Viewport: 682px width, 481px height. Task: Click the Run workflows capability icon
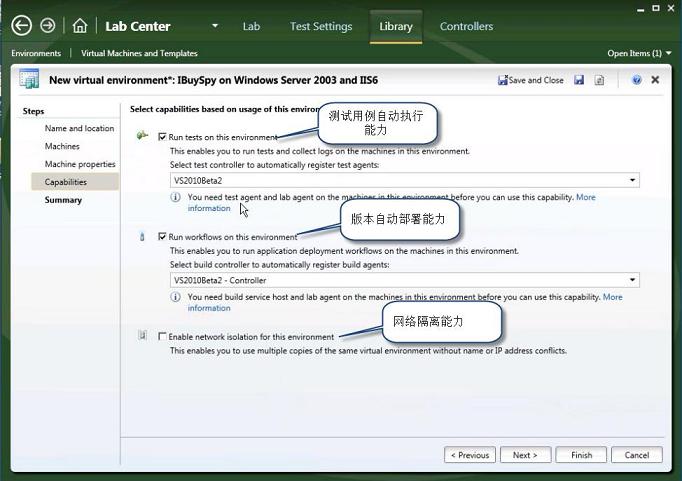coord(142,237)
